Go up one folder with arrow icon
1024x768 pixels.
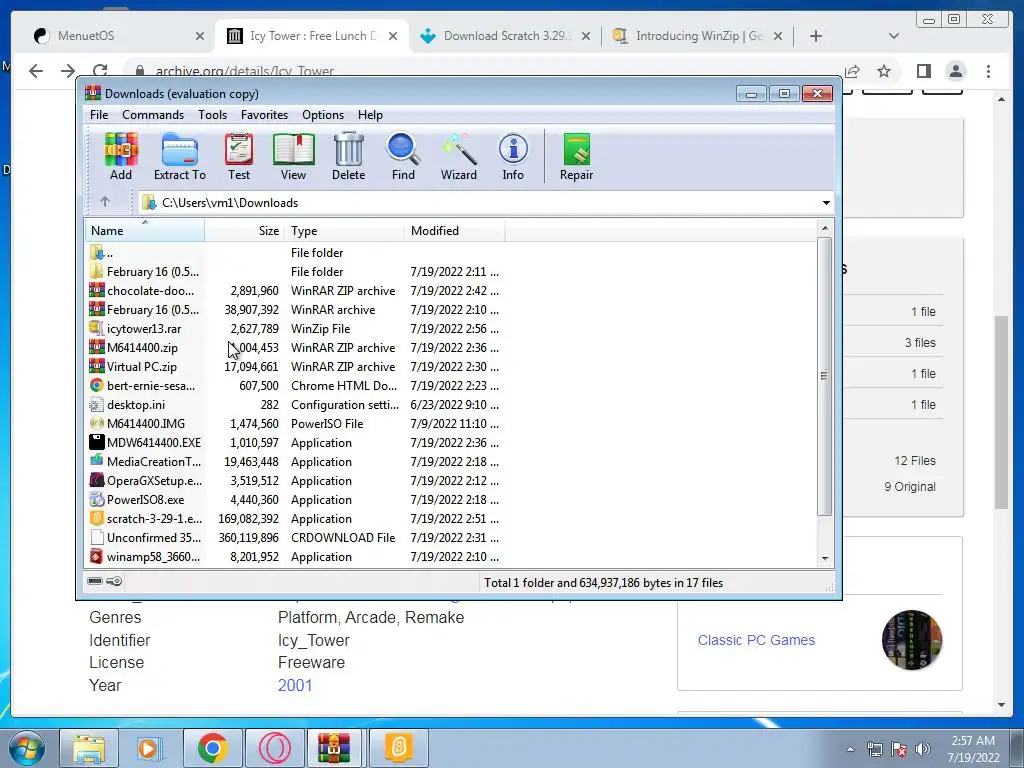point(105,202)
